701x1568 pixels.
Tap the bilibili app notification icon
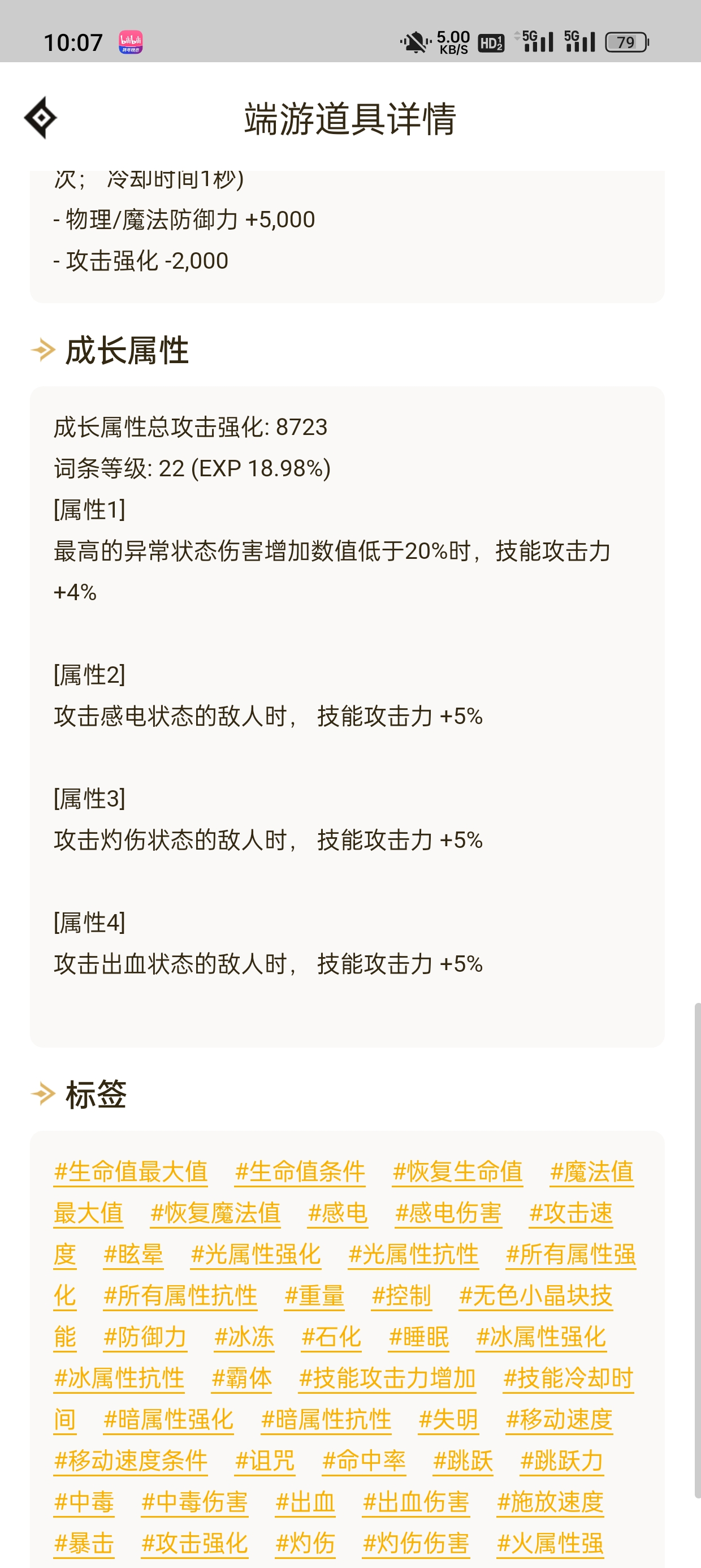point(131,42)
